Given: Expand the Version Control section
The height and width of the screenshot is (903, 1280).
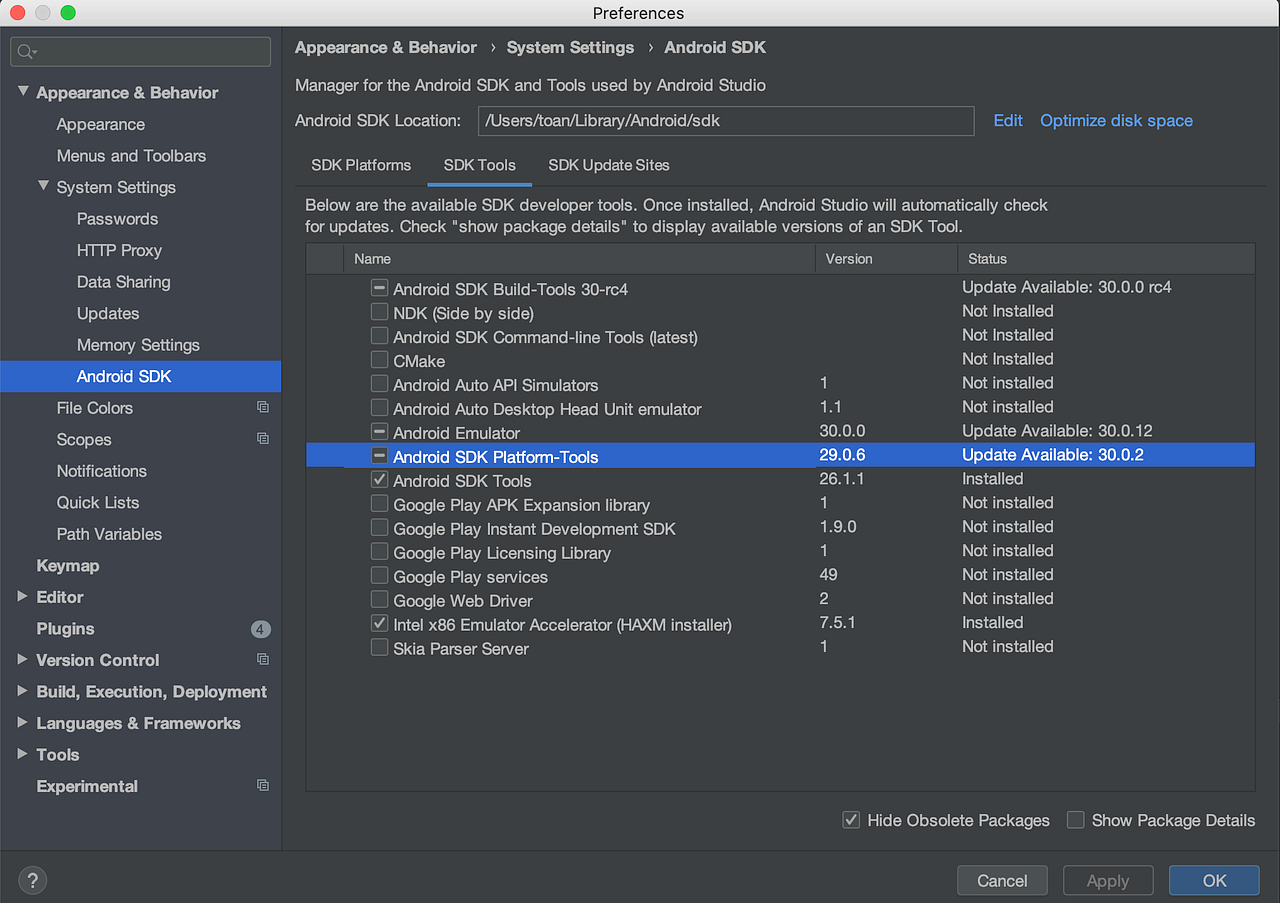Looking at the screenshot, I should click(x=23, y=660).
